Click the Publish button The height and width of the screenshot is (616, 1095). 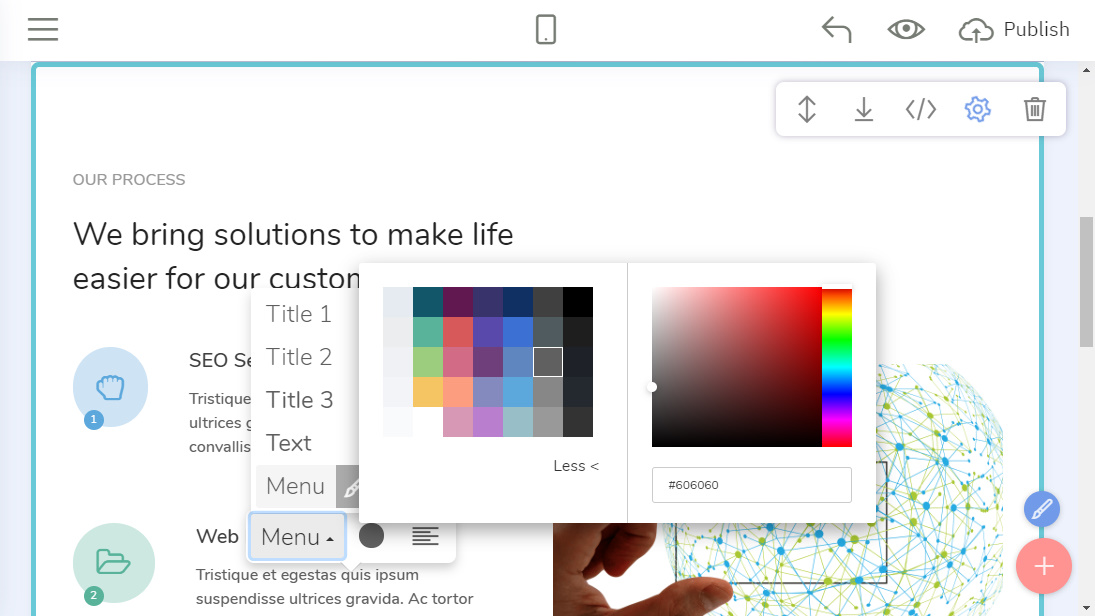point(1014,30)
